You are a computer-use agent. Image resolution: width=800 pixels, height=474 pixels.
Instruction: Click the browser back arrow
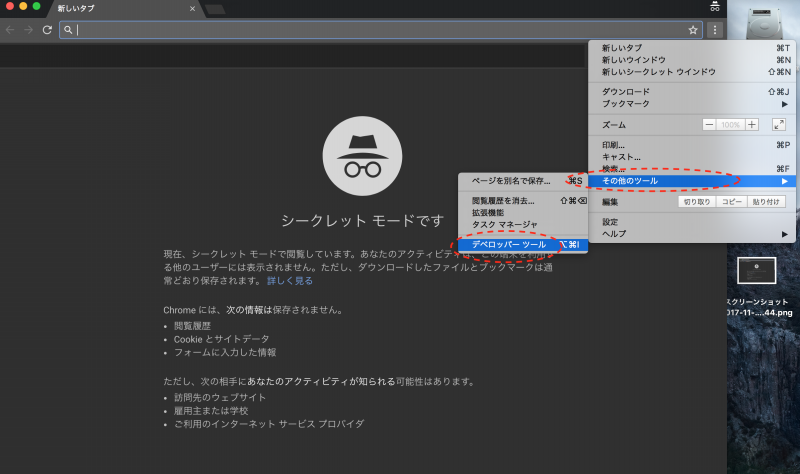tap(10, 30)
